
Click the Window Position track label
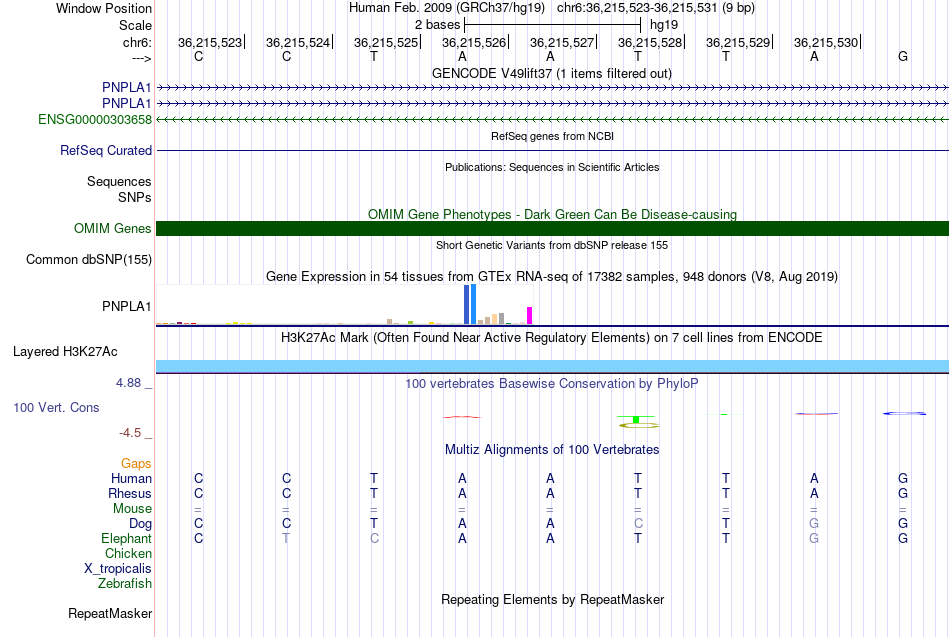(x=104, y=8)
